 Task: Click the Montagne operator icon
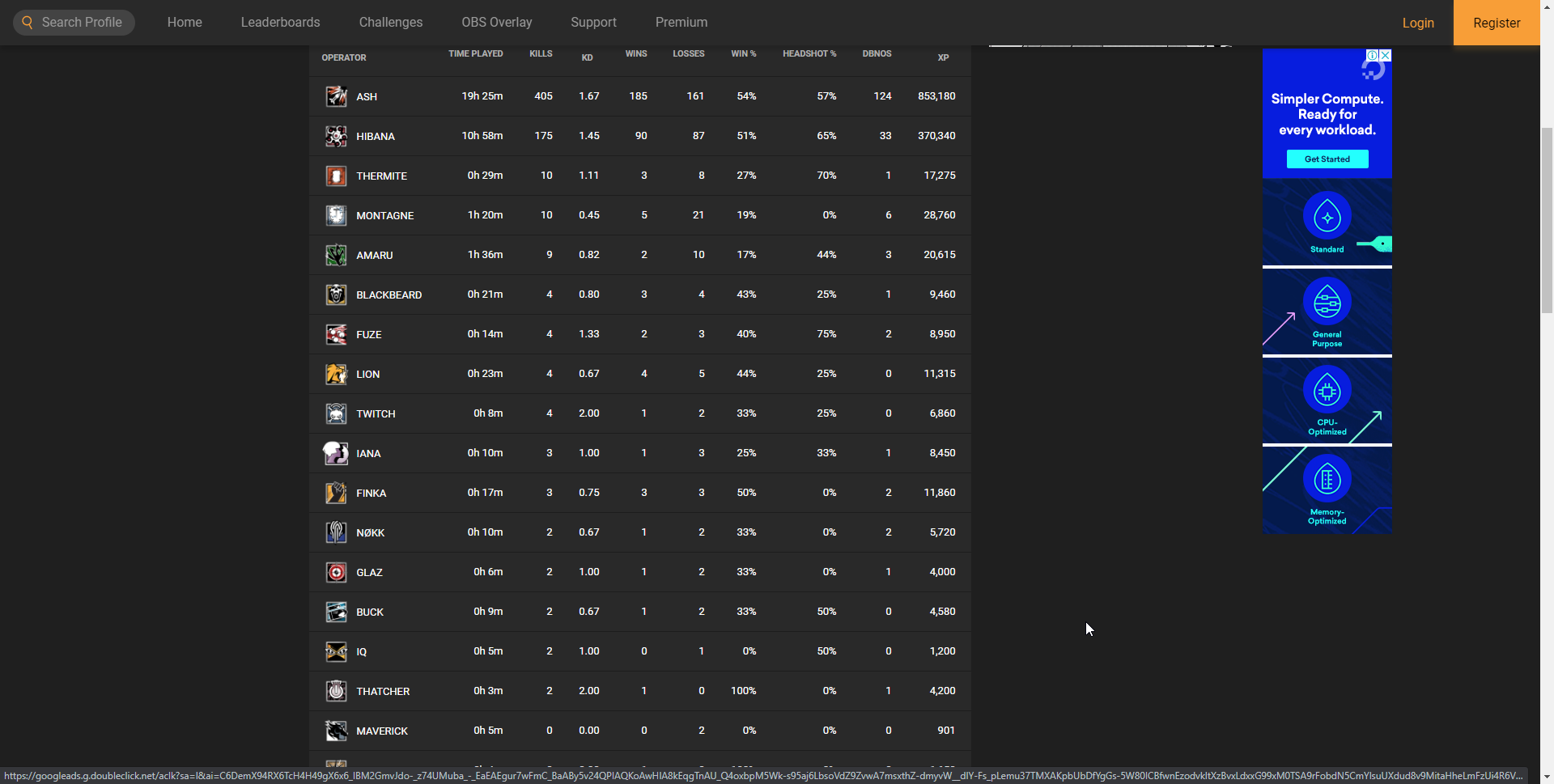click(336, 215)
